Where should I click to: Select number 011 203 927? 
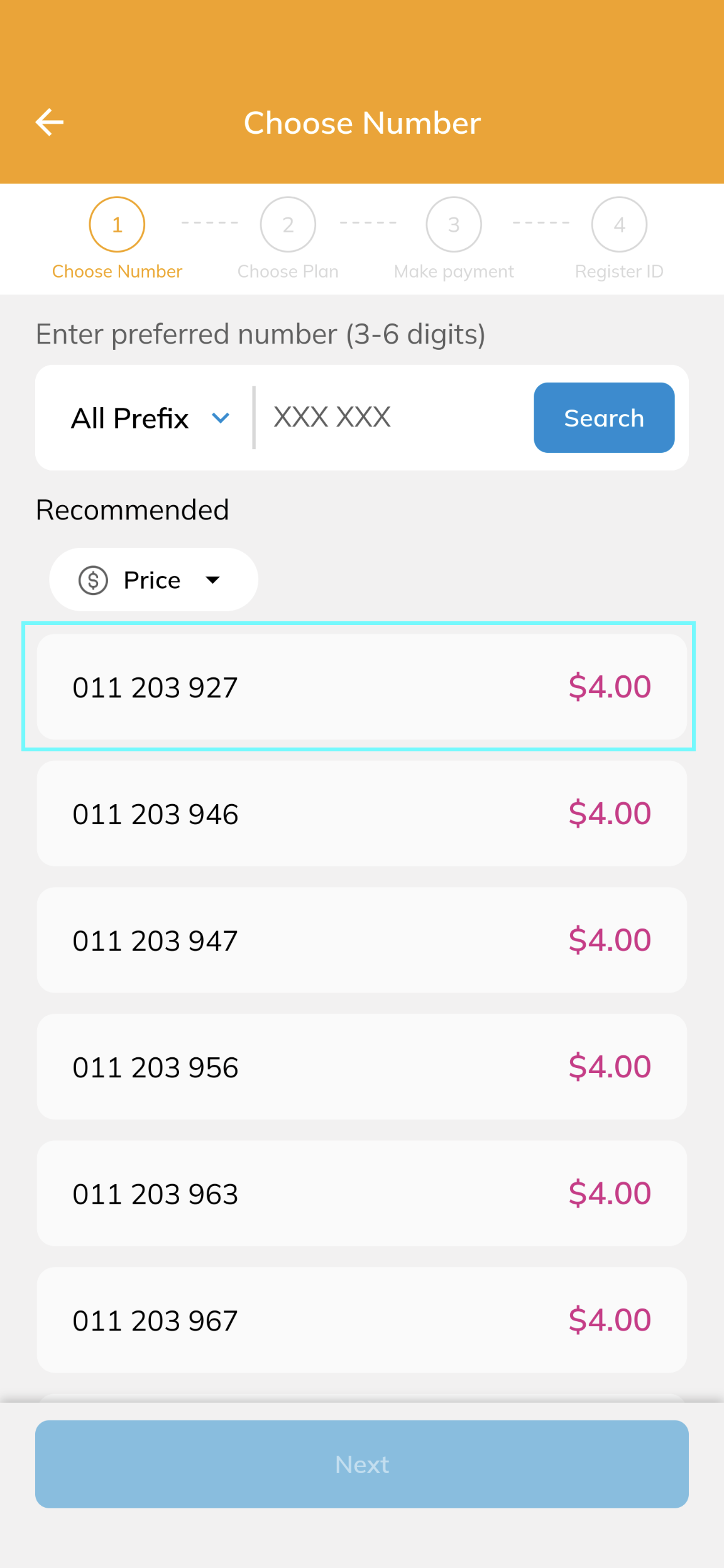(x=361, y=687)
